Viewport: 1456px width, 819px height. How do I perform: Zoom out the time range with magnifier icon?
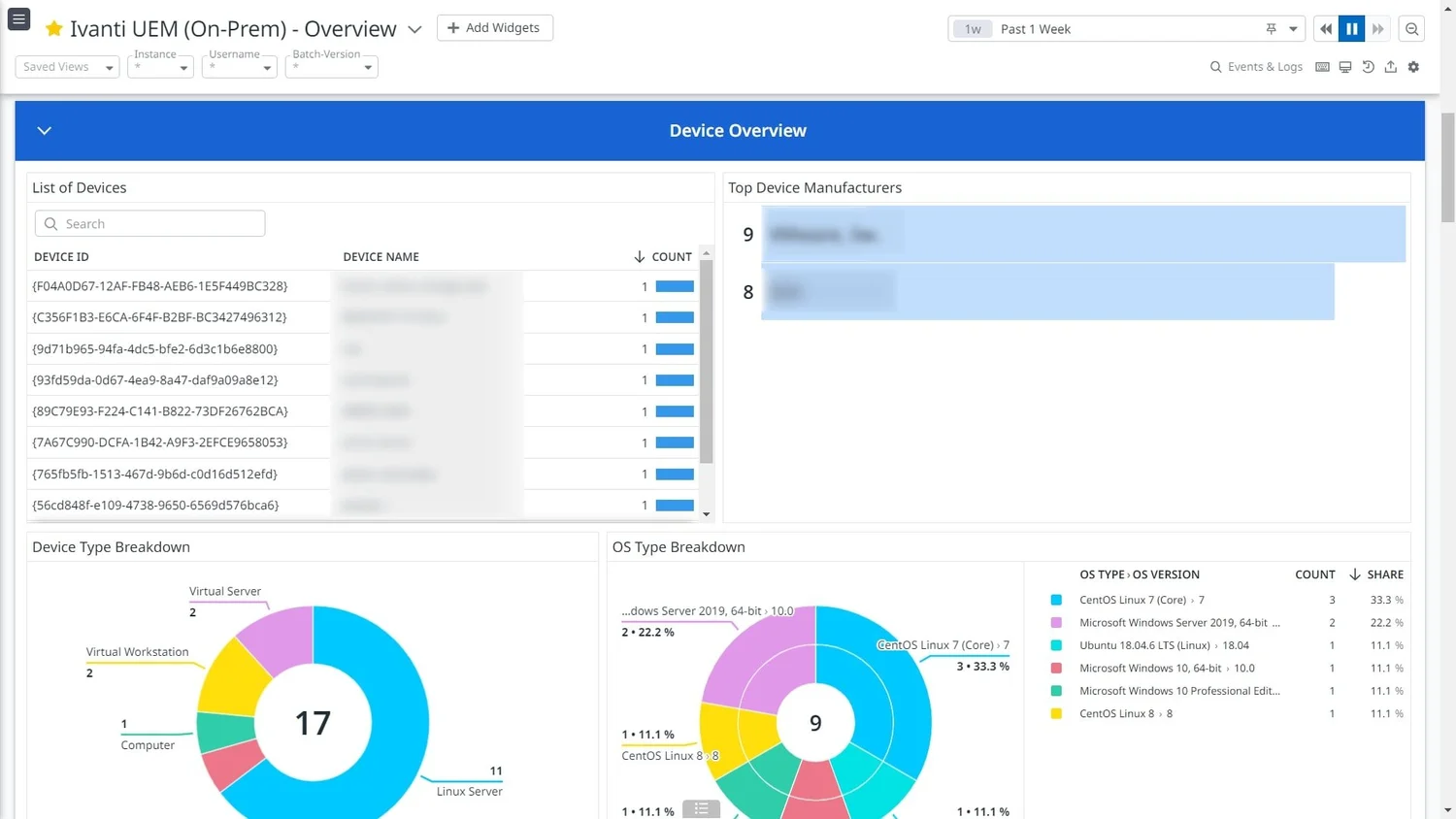pos(1412,28)
